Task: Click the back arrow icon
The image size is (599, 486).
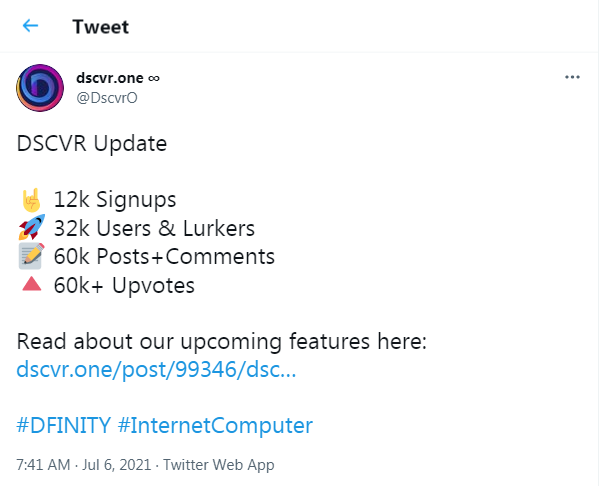Action: pyautogui.click(x=31, y=26)
